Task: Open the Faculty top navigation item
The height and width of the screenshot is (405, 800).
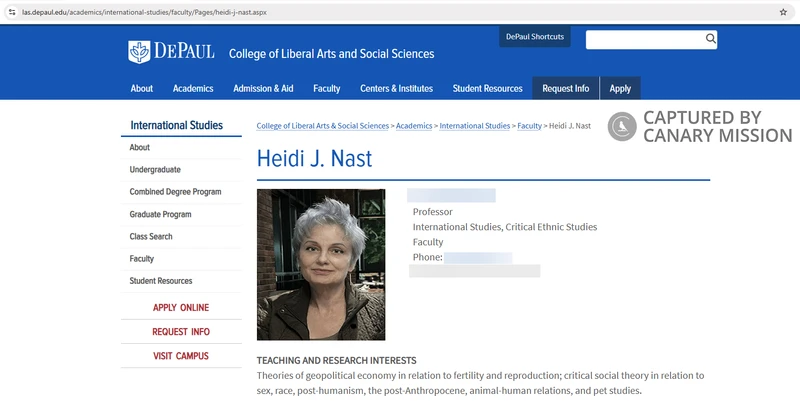Action: click(x=327, y=89)
